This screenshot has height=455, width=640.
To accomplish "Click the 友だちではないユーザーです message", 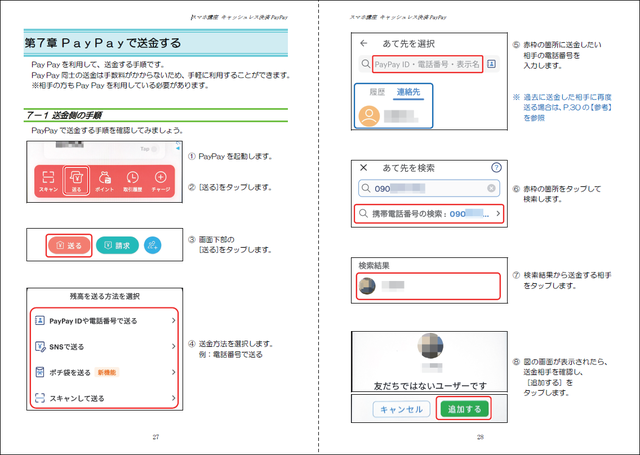I will [430, 386].
